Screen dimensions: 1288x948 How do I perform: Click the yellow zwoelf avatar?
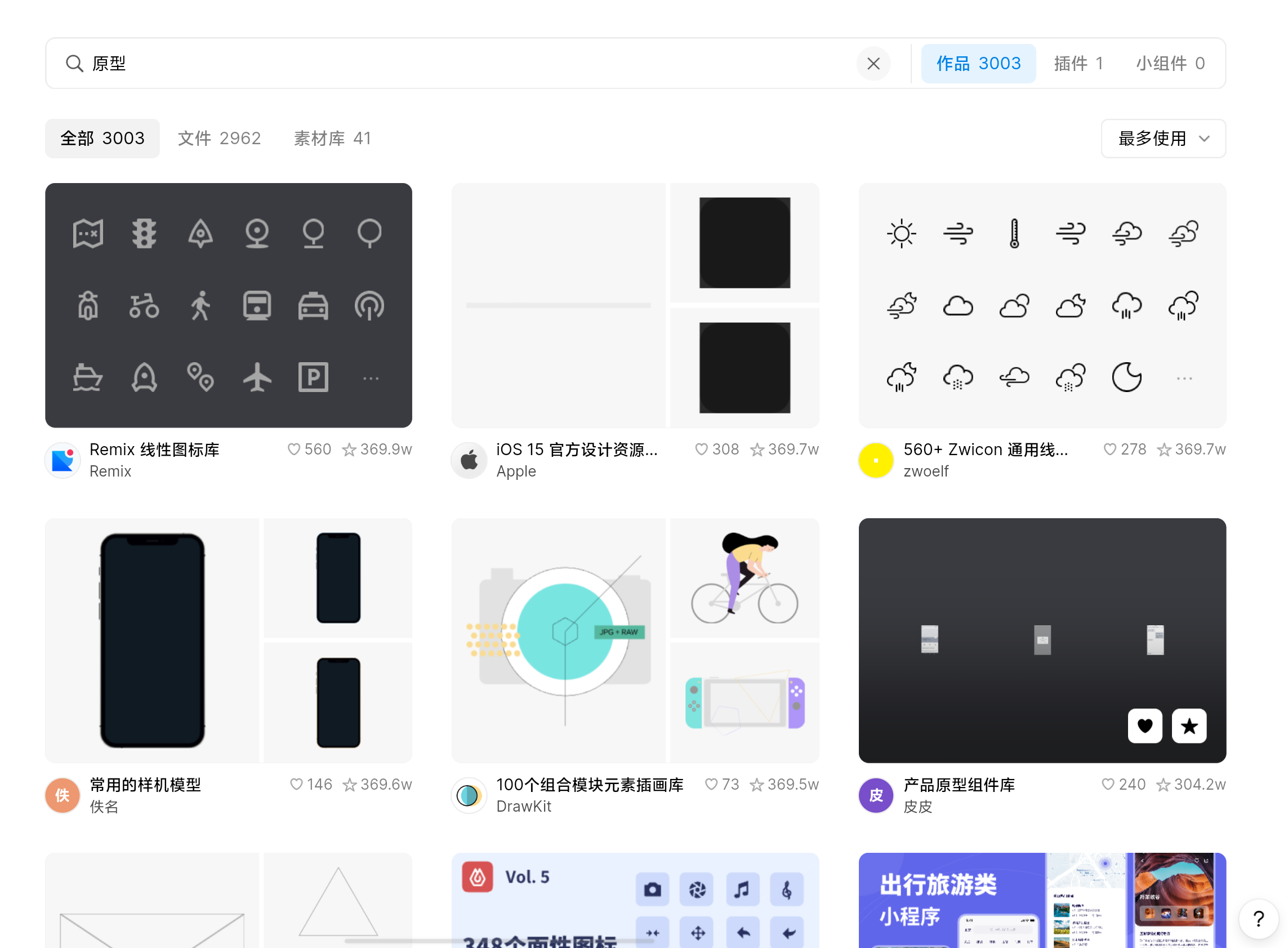pyautogui.click(x=876, y=460)
